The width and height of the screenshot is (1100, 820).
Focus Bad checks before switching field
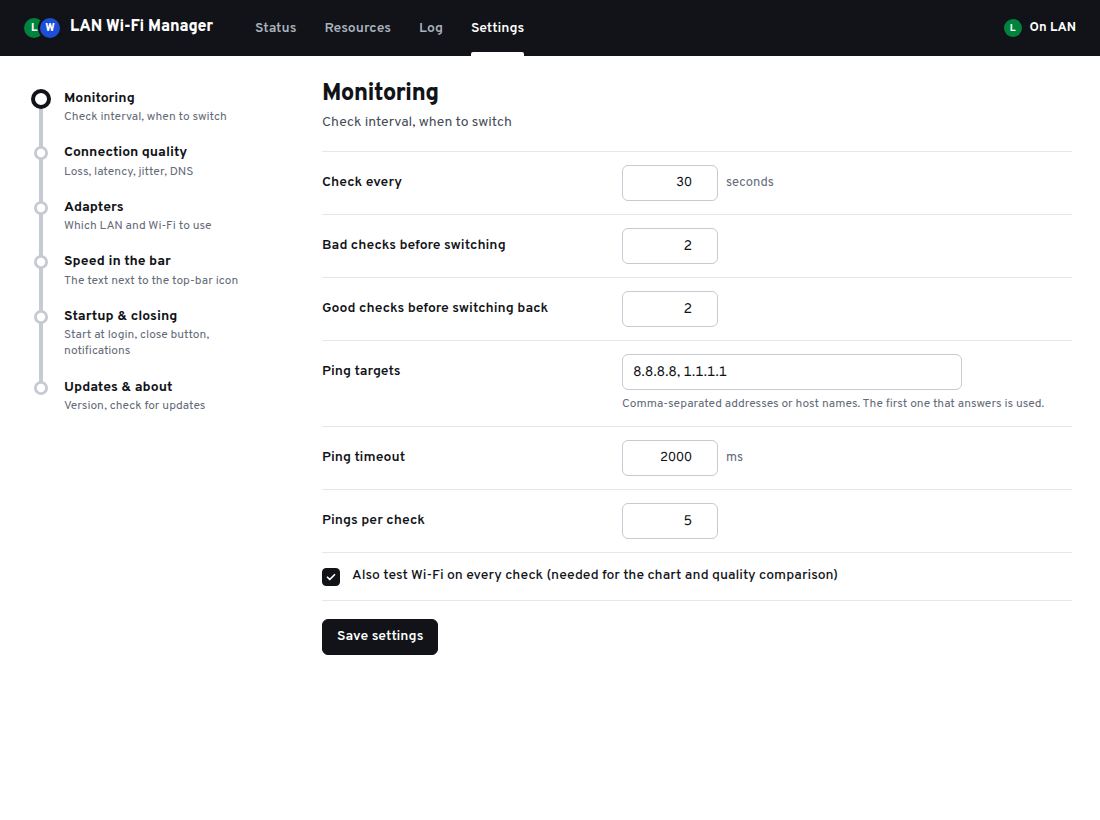[x=670, y=246]
